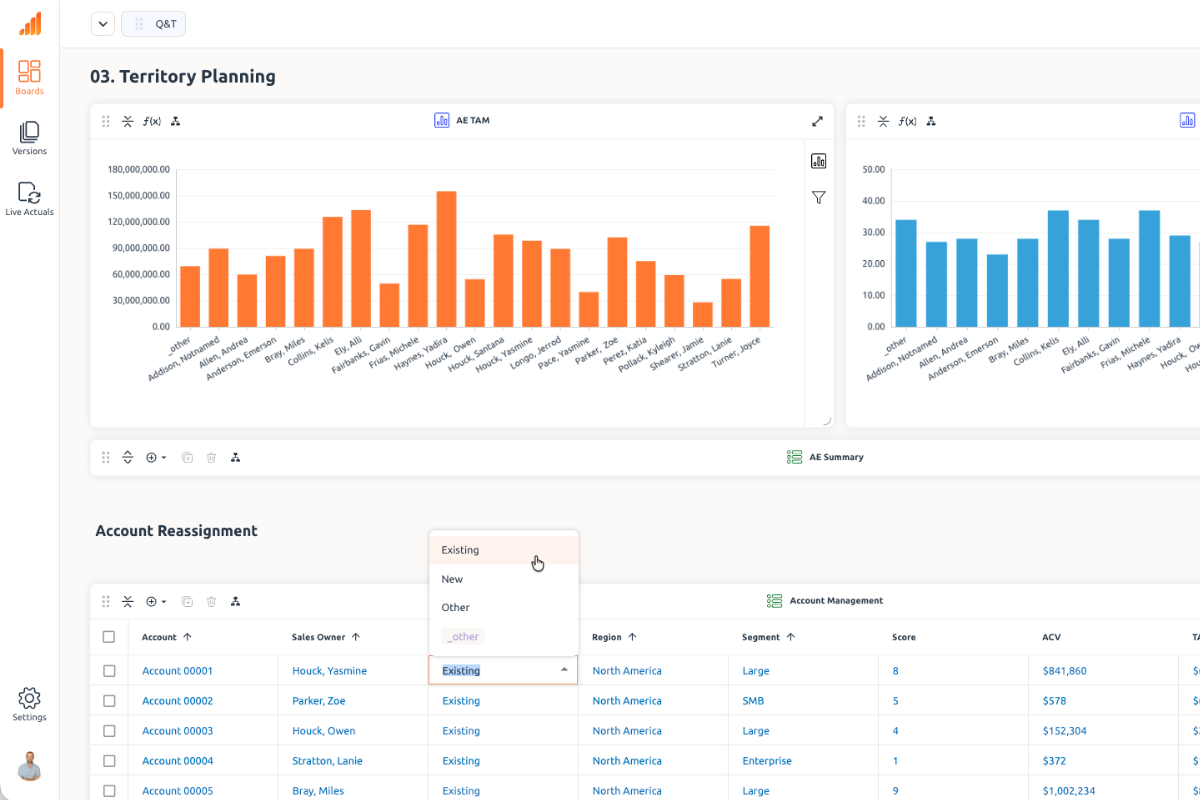Select _other tag from dropdown list
Viewport: 1200px width, 800px height.
(x=463, y=636)
